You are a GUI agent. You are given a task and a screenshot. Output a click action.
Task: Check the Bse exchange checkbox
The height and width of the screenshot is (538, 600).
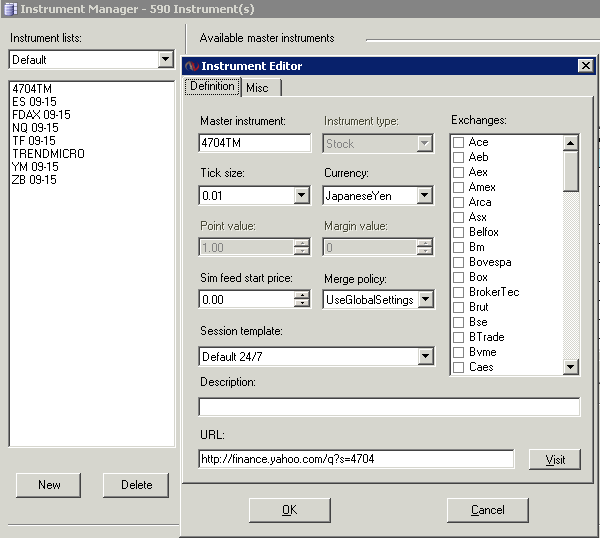point(458,322)
